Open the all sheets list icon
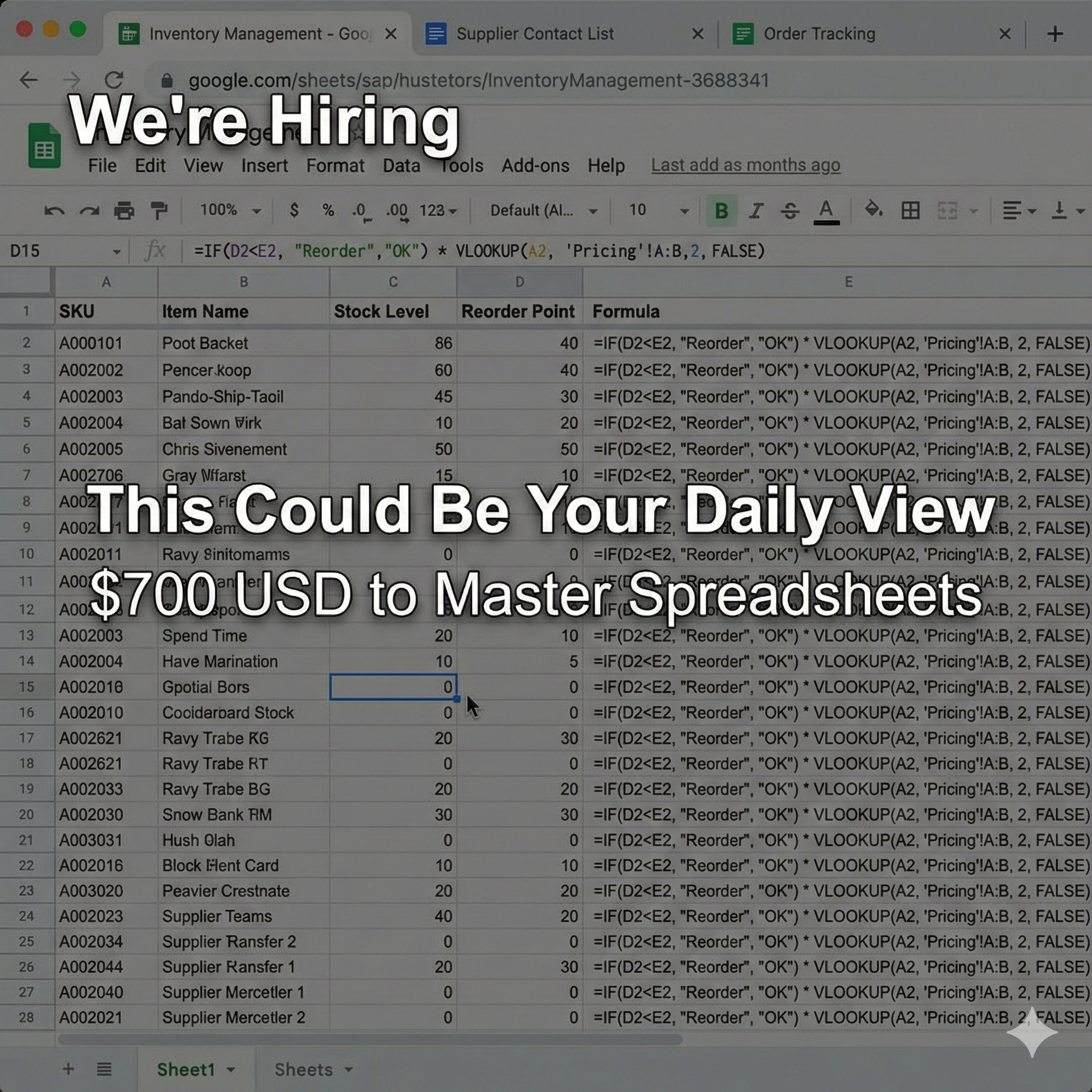This screenshot has width=1092, height=1092. tap(104, 1069)
